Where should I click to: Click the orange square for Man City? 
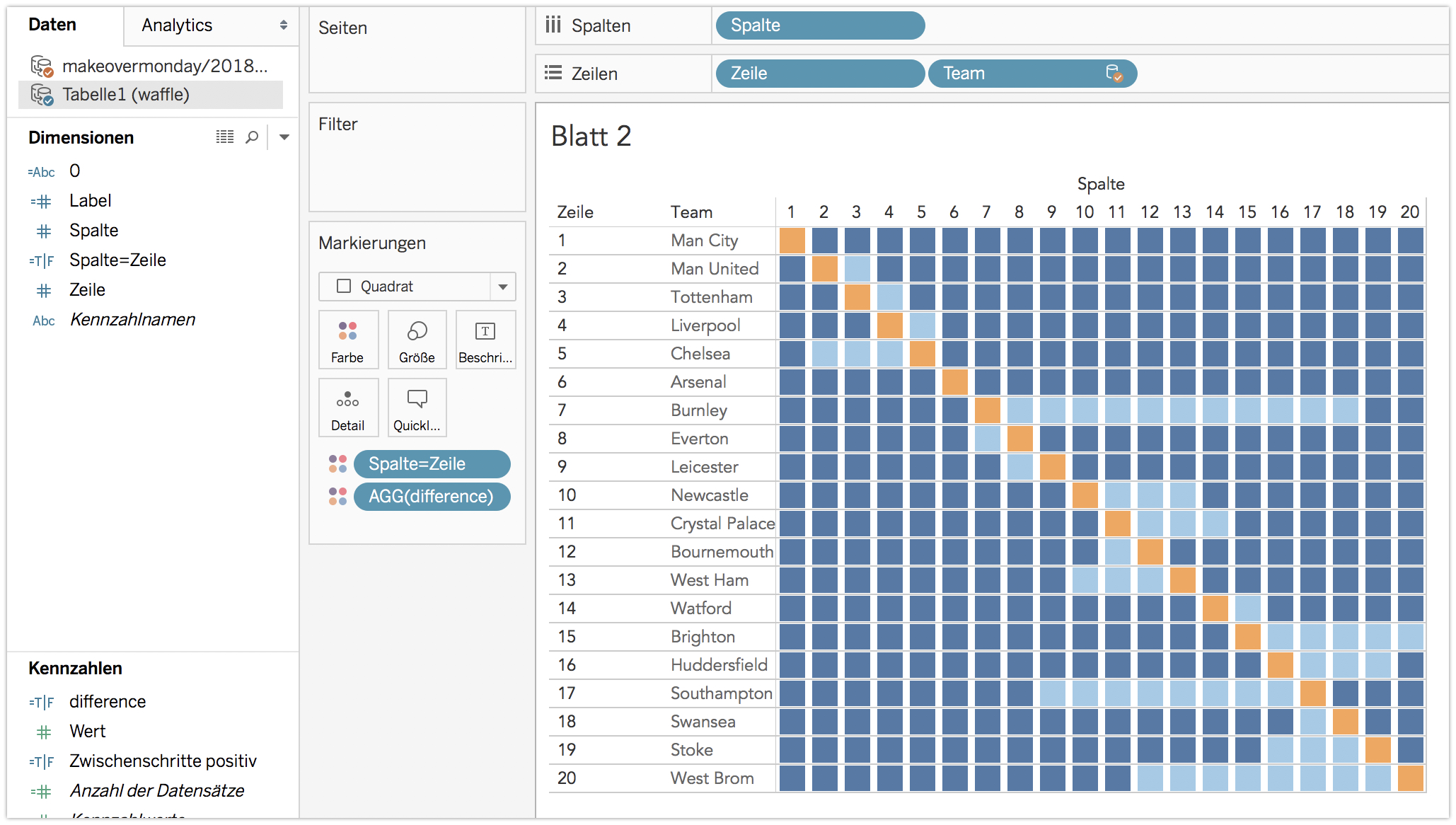[792, 241]
